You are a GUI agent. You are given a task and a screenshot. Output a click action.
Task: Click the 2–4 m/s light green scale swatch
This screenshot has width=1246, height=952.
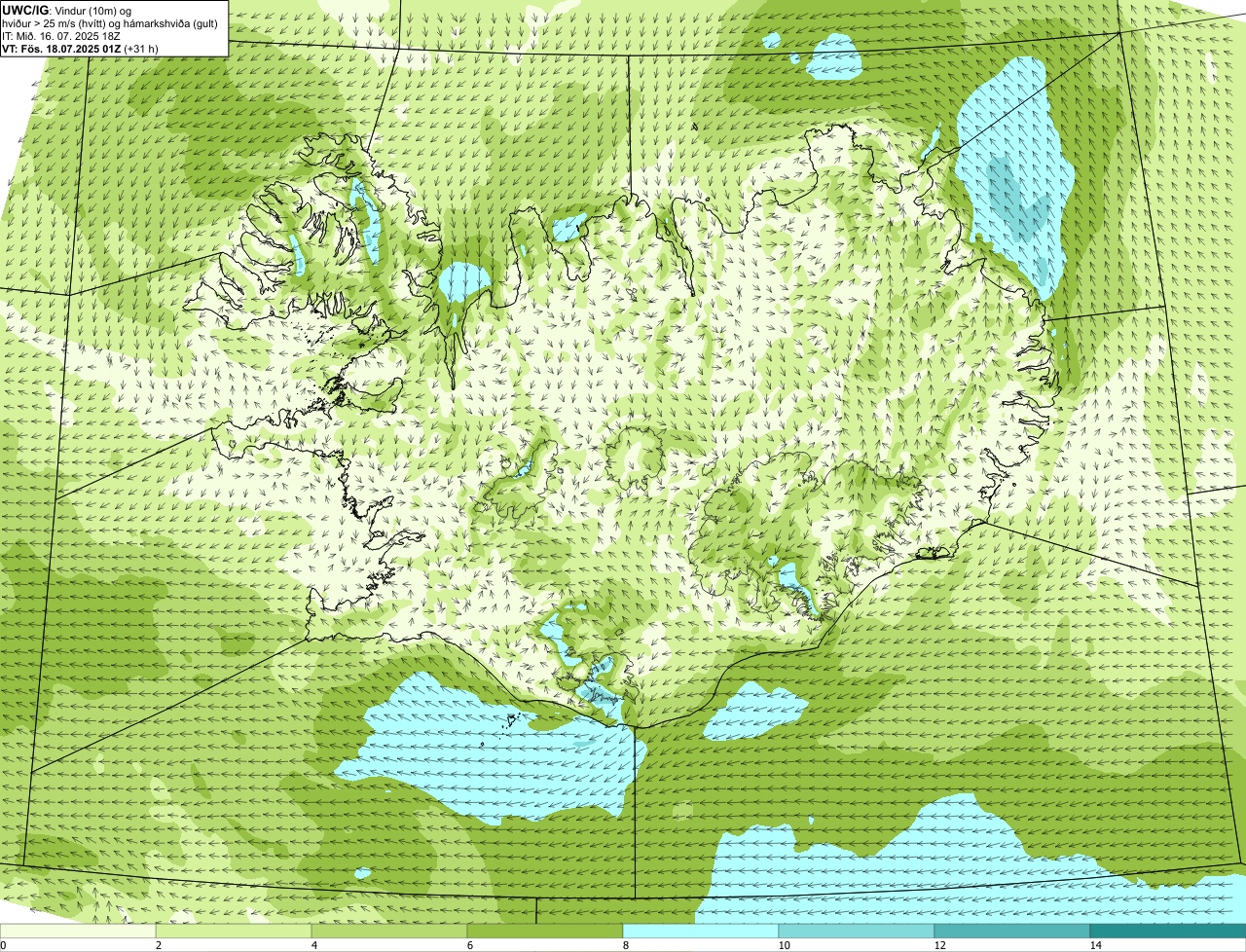click(234, 932)
